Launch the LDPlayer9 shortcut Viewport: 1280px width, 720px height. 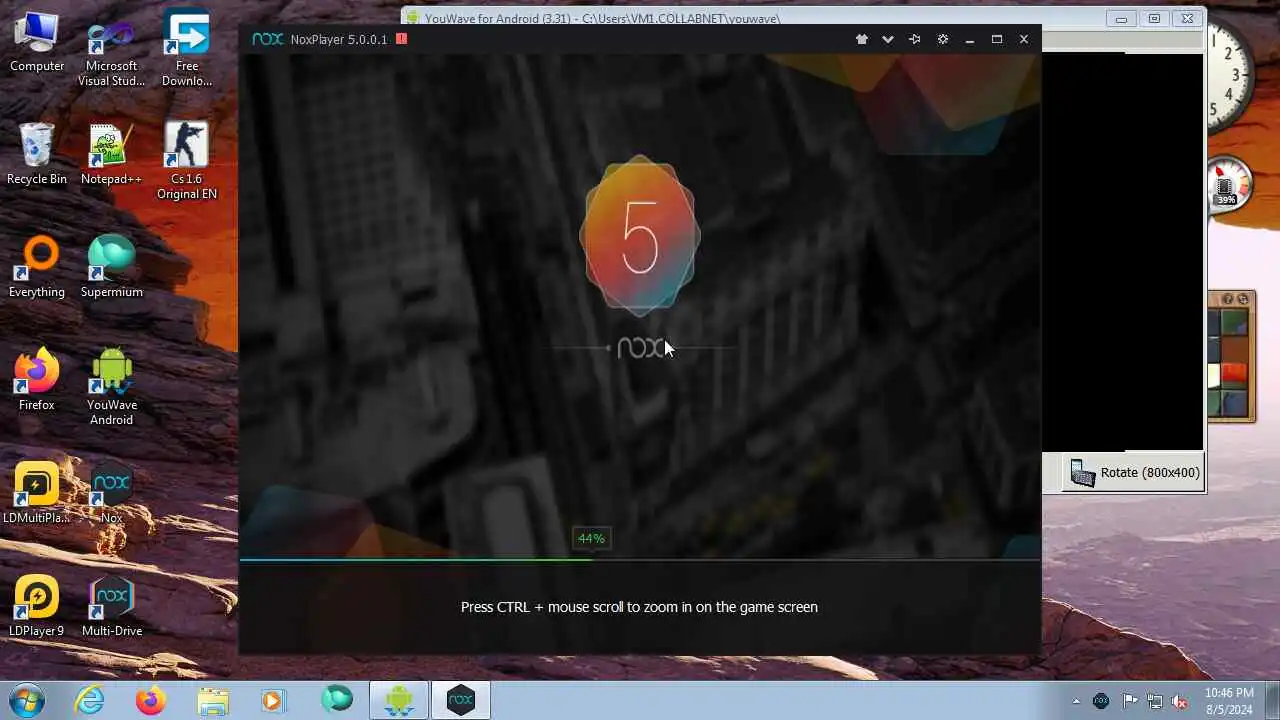(x=37, y=606)
